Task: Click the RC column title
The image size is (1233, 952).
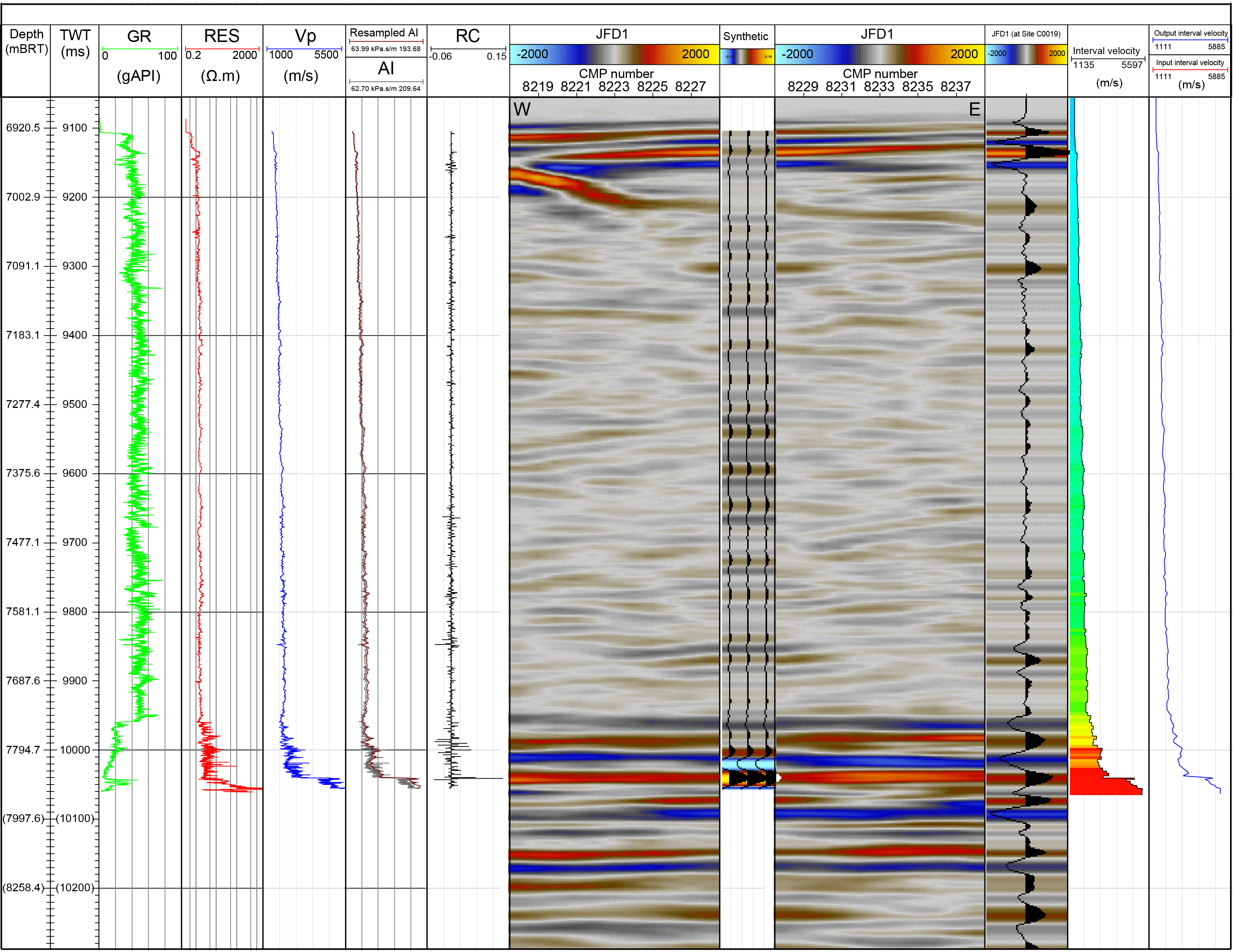Action: 467,36
